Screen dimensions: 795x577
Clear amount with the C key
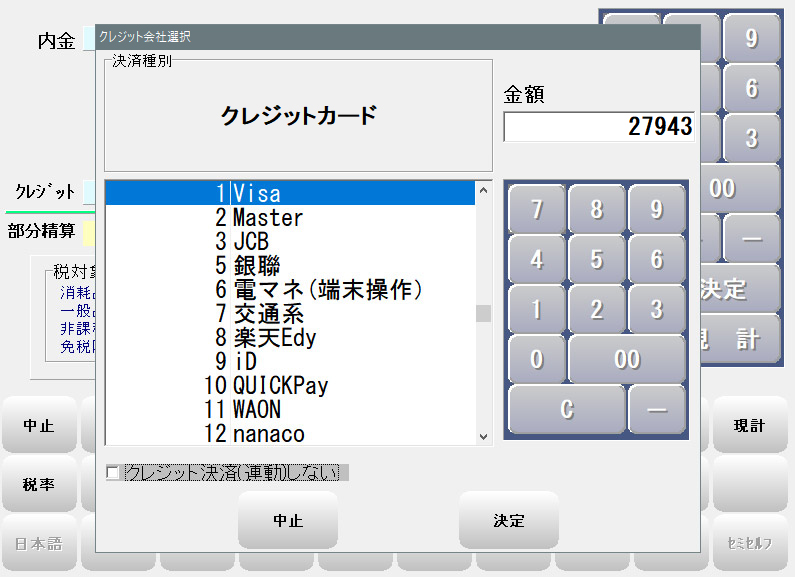[566, 410]
